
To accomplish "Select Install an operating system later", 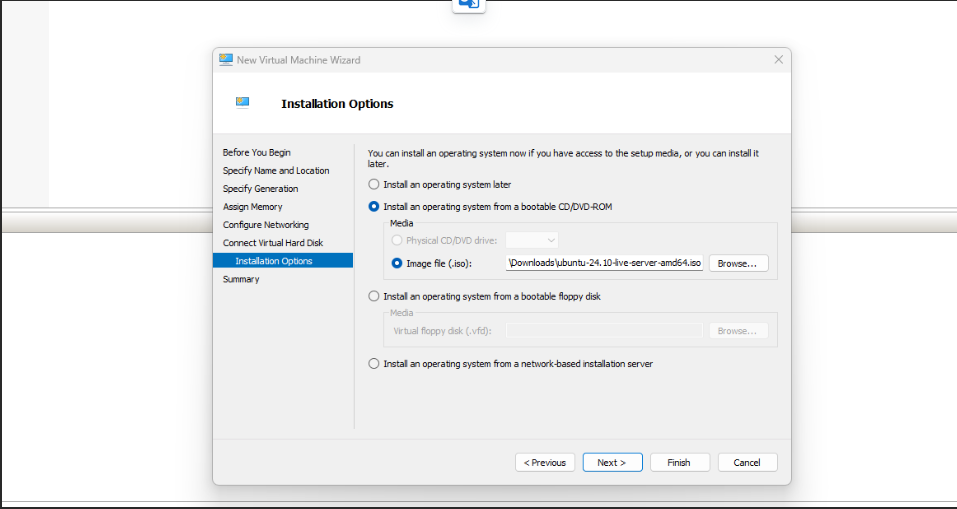I will click(374, 184).
